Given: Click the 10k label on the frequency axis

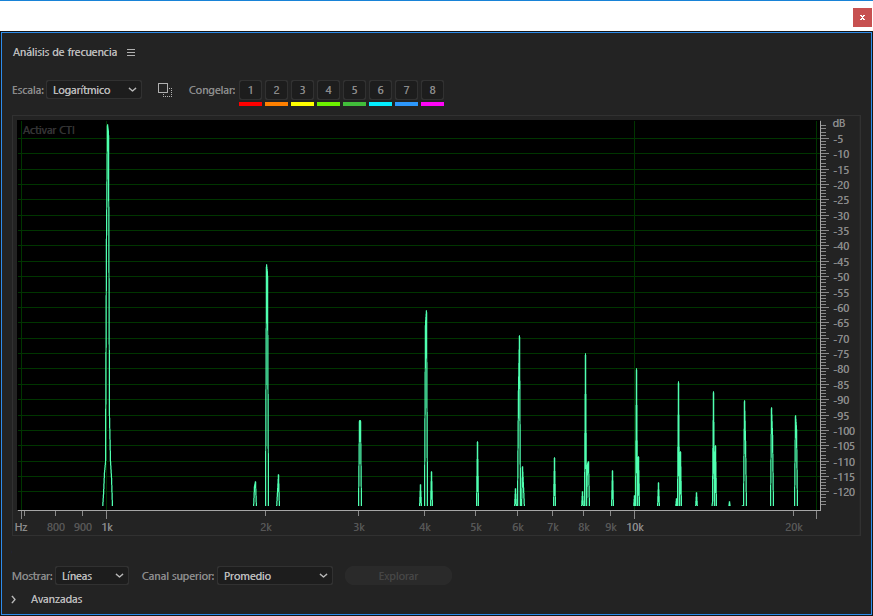Looking at the screenshot, I should tap(635, 526).
